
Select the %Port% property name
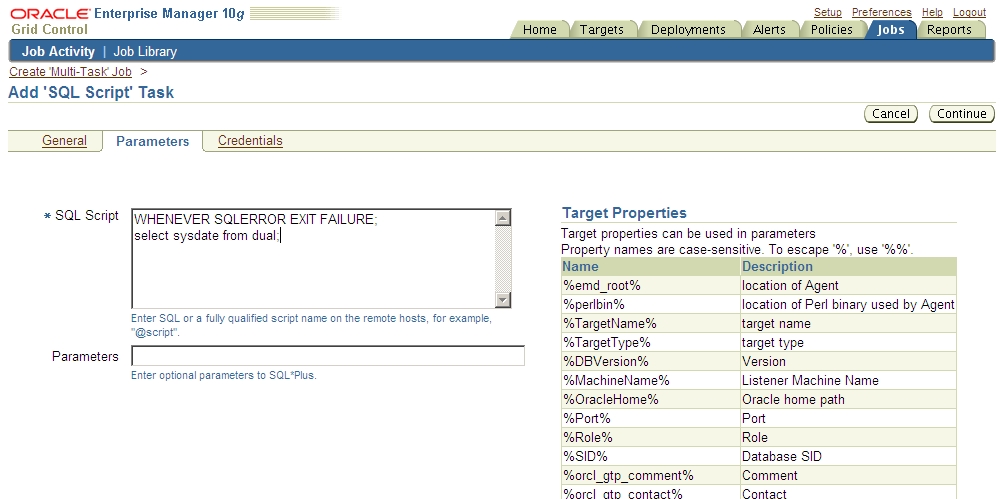click(x=587, y=419)
